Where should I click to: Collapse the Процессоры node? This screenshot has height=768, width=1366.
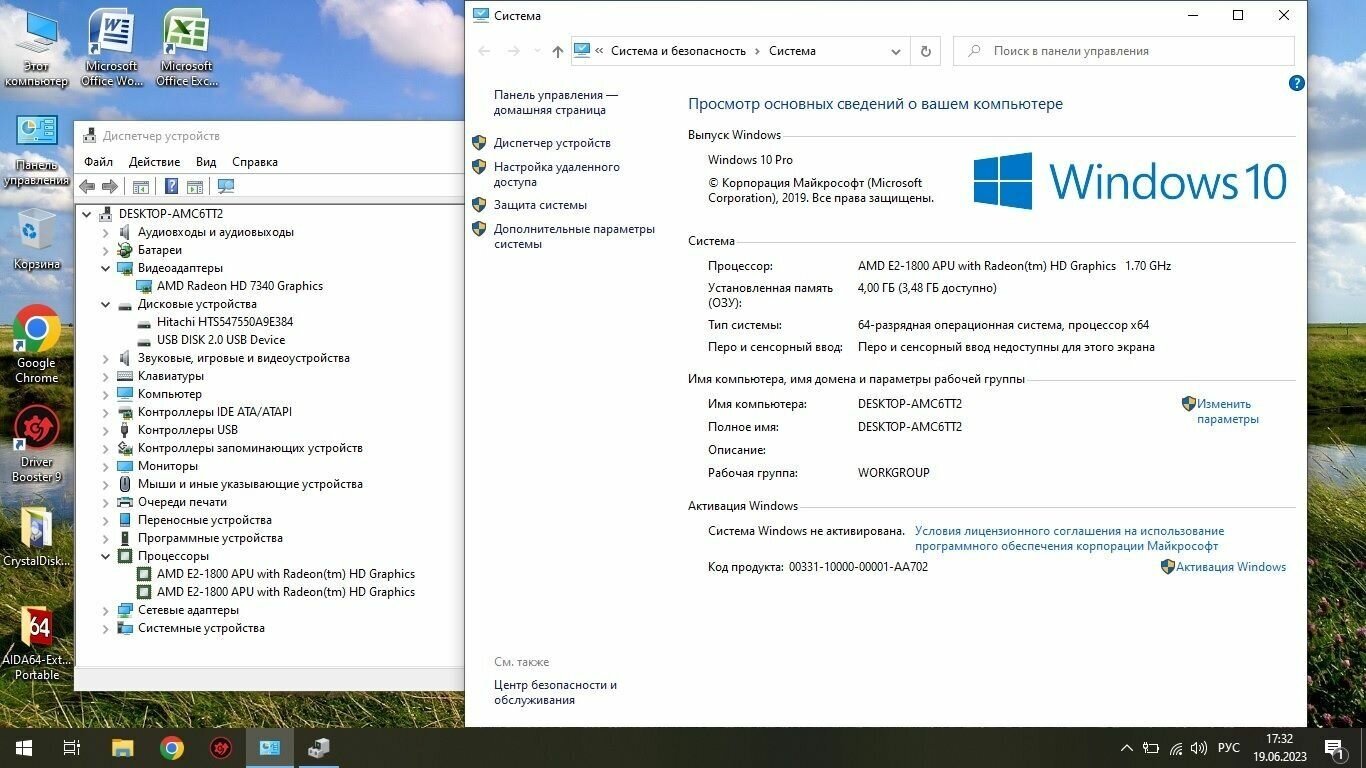(x=106, y=556)
